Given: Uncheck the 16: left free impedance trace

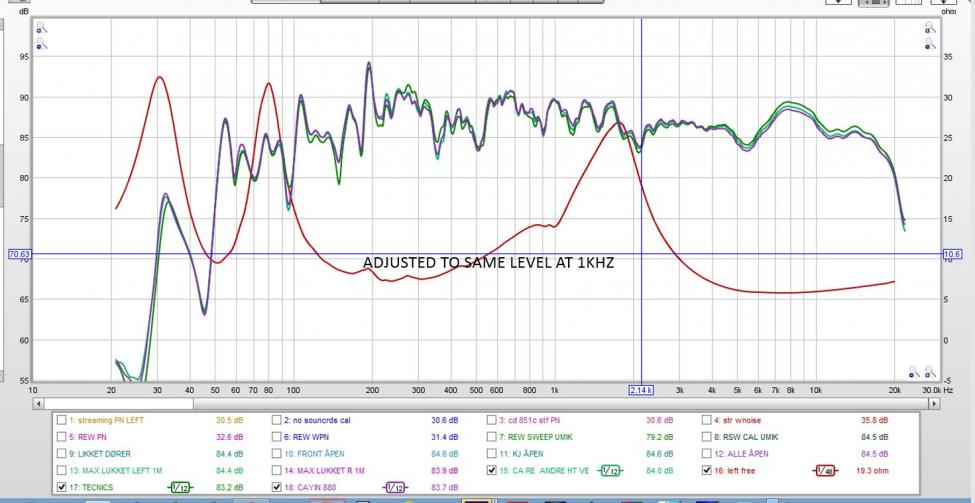Looking at the screenshot, I should 706,471.
